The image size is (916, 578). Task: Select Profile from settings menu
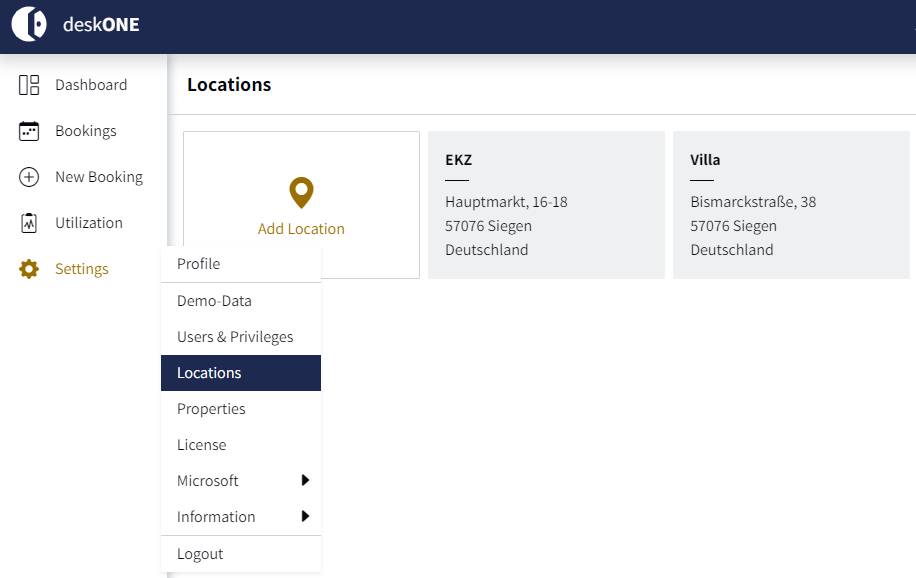(241, 264)
